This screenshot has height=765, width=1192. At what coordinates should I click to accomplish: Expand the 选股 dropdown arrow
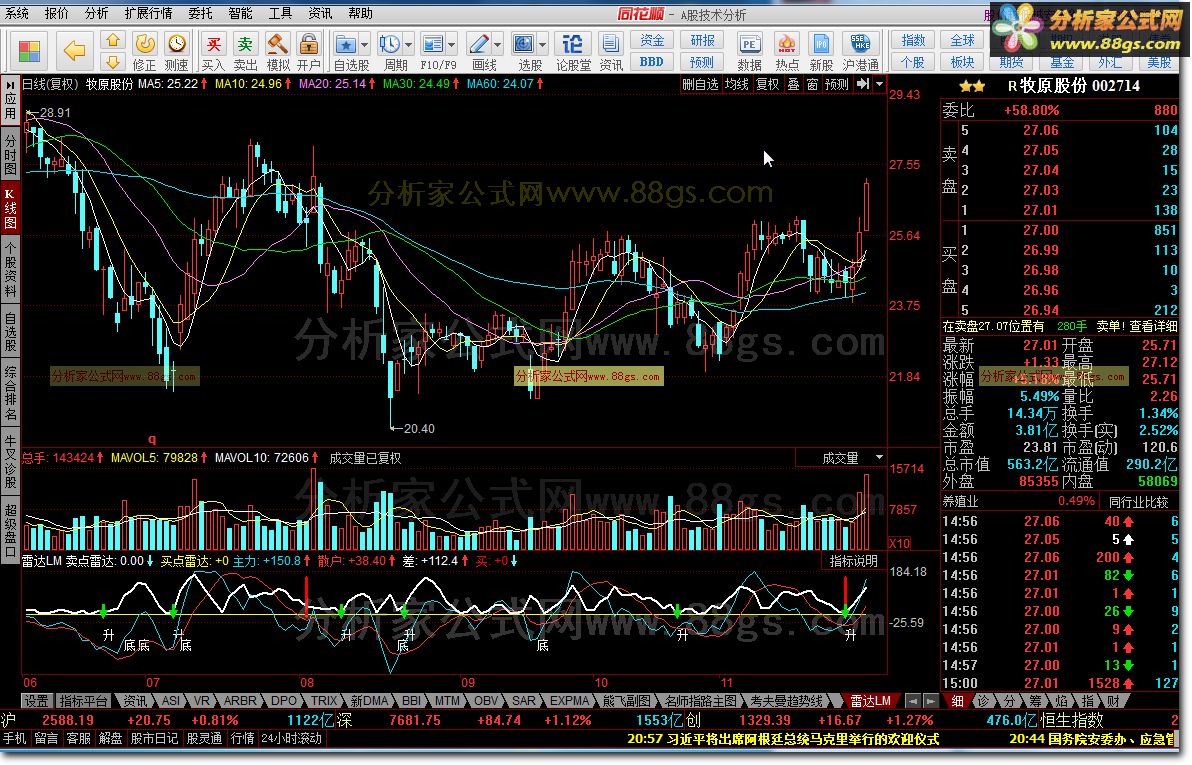[x=543, y=44]
